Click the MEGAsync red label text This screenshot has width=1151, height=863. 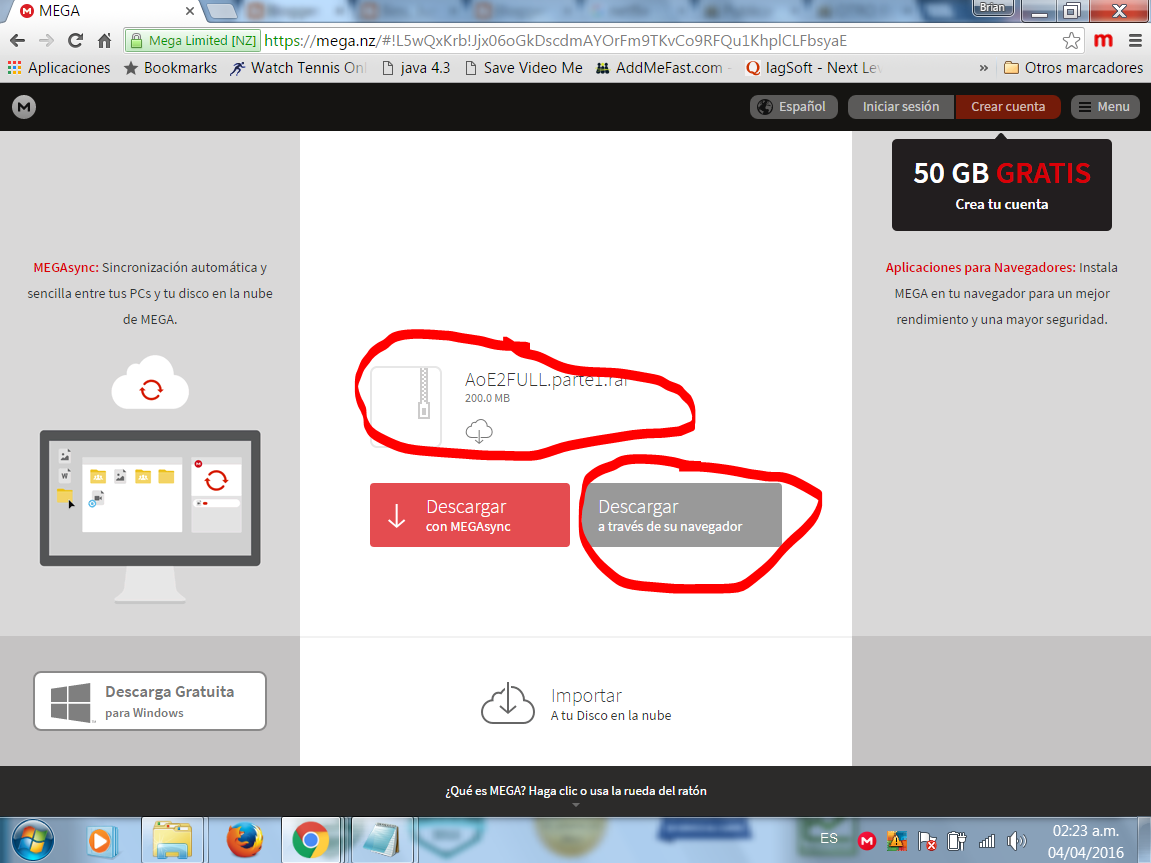[x=66, y=268]
